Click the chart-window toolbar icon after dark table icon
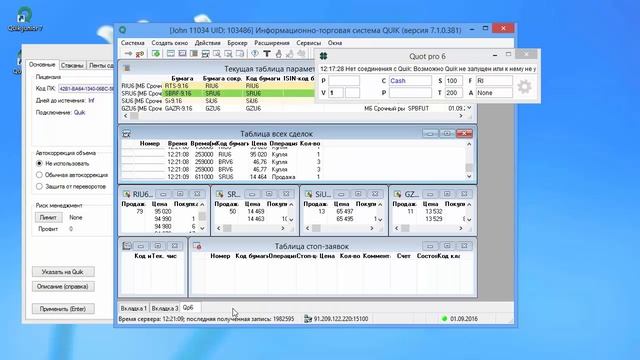This screenshot has height=360, width=640. tap(205, 53)
